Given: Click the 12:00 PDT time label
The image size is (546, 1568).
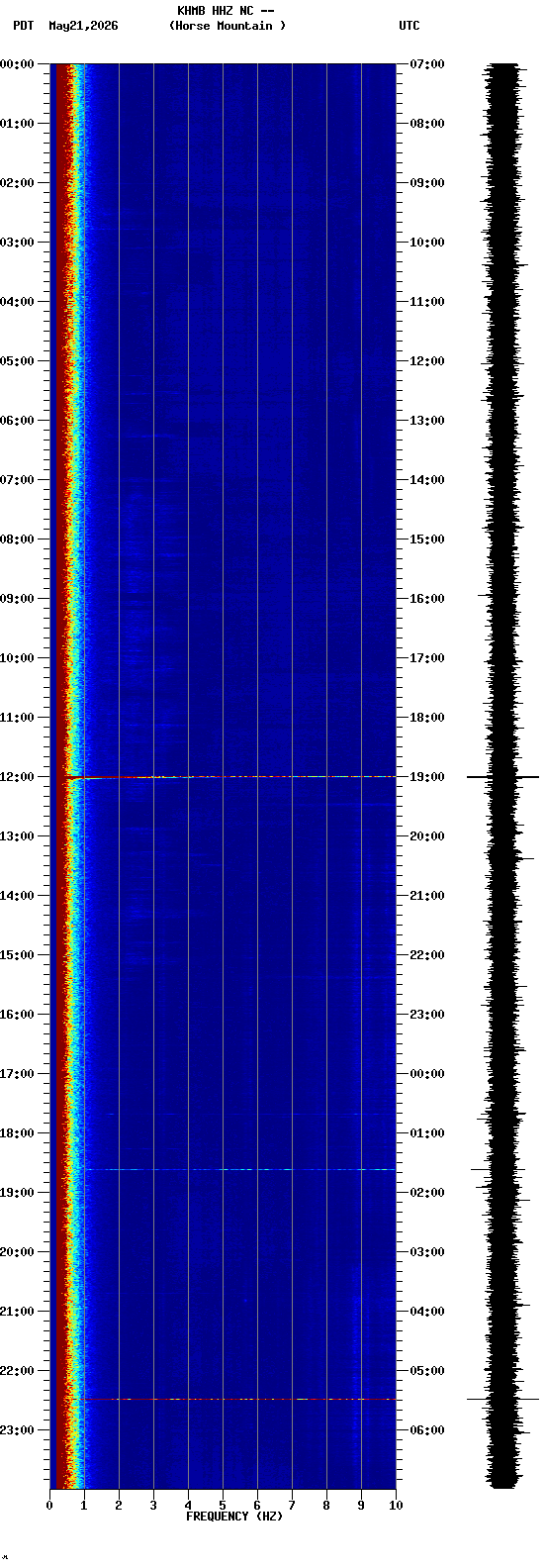Looking at the screenshot, I should pos(17,777).
